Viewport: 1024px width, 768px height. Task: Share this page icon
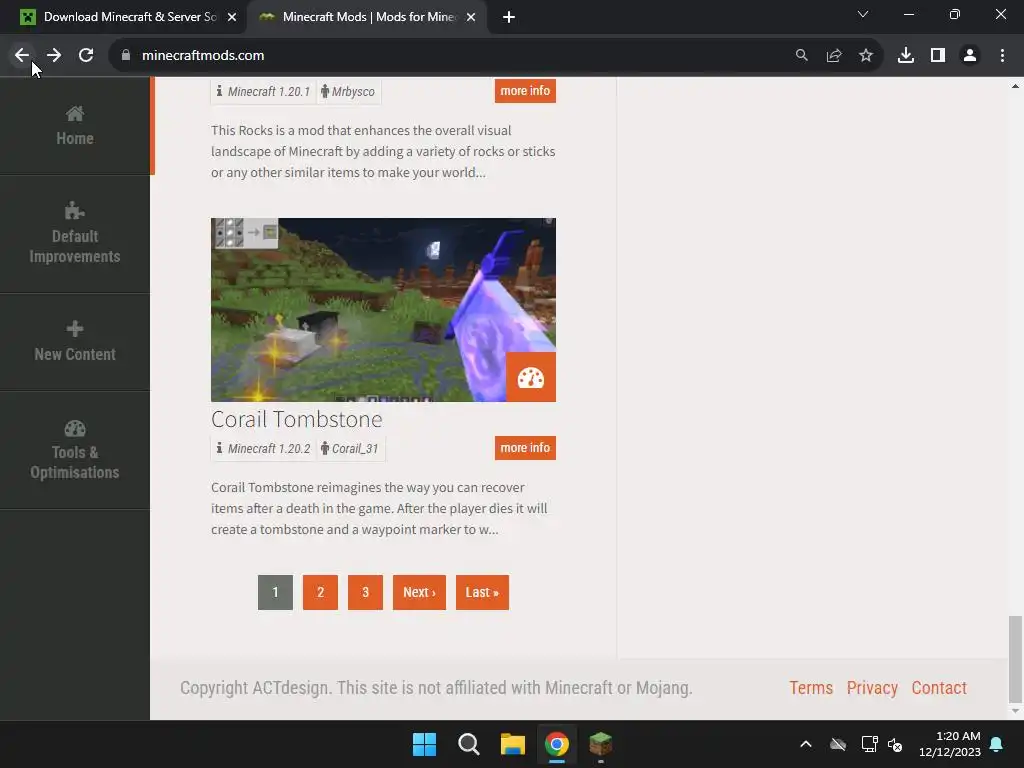coord(834,56)
